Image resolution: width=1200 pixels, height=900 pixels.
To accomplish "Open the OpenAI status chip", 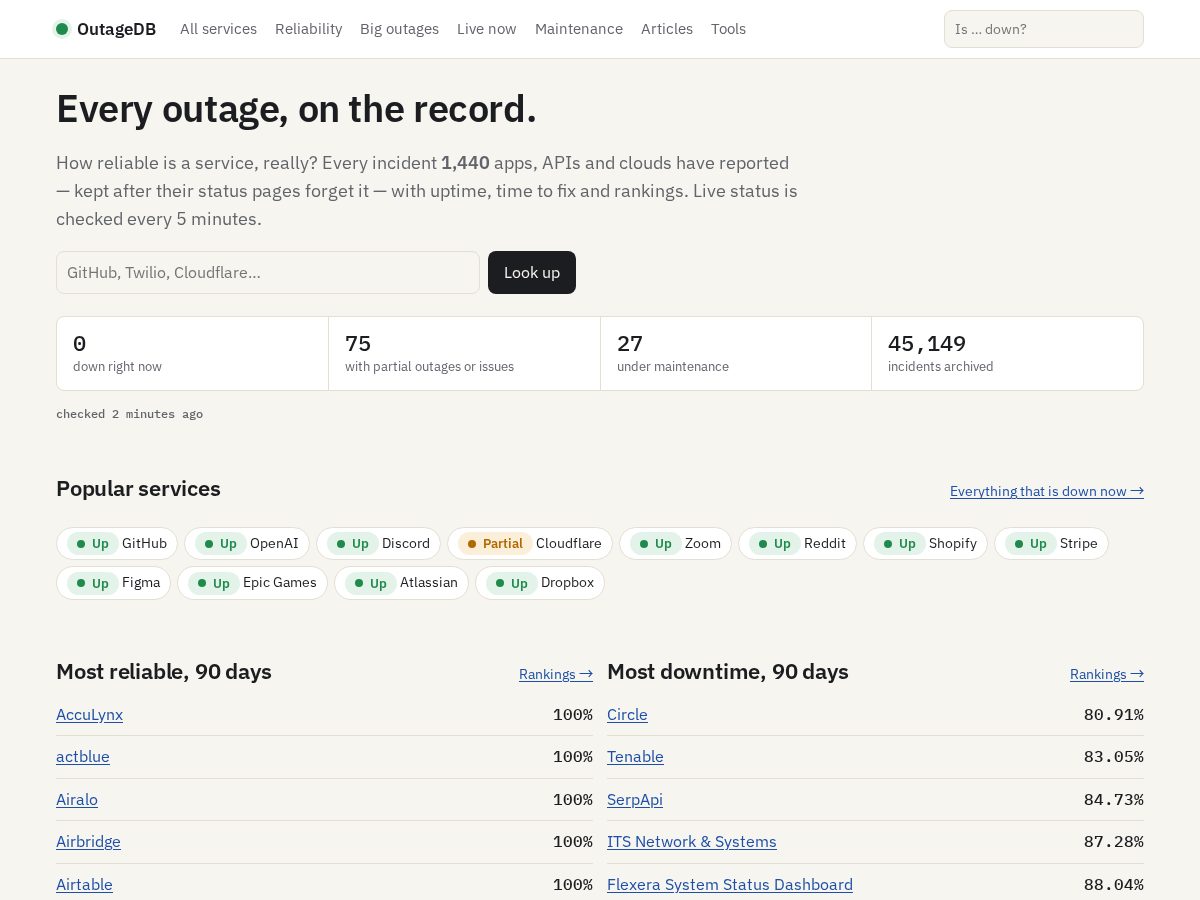I will pos(247,543).
